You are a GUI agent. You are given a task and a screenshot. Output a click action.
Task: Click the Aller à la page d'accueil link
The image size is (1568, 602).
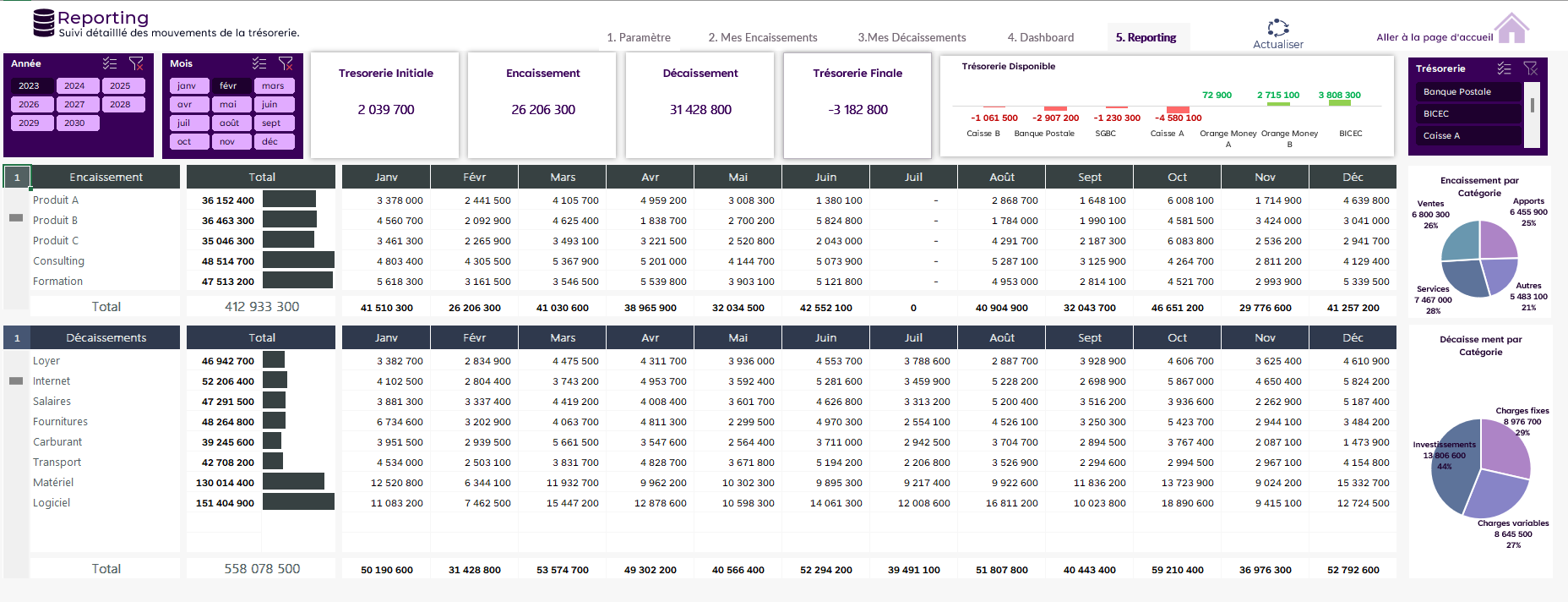tap(1435, 37)
